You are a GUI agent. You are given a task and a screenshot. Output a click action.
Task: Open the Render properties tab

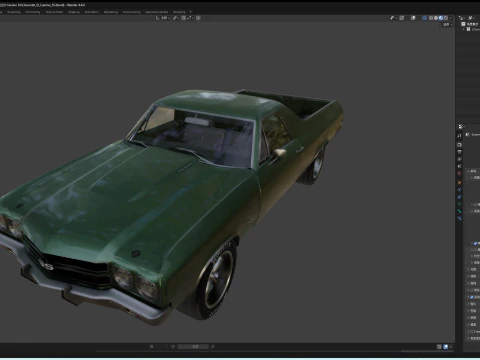(x=460, y=145)
